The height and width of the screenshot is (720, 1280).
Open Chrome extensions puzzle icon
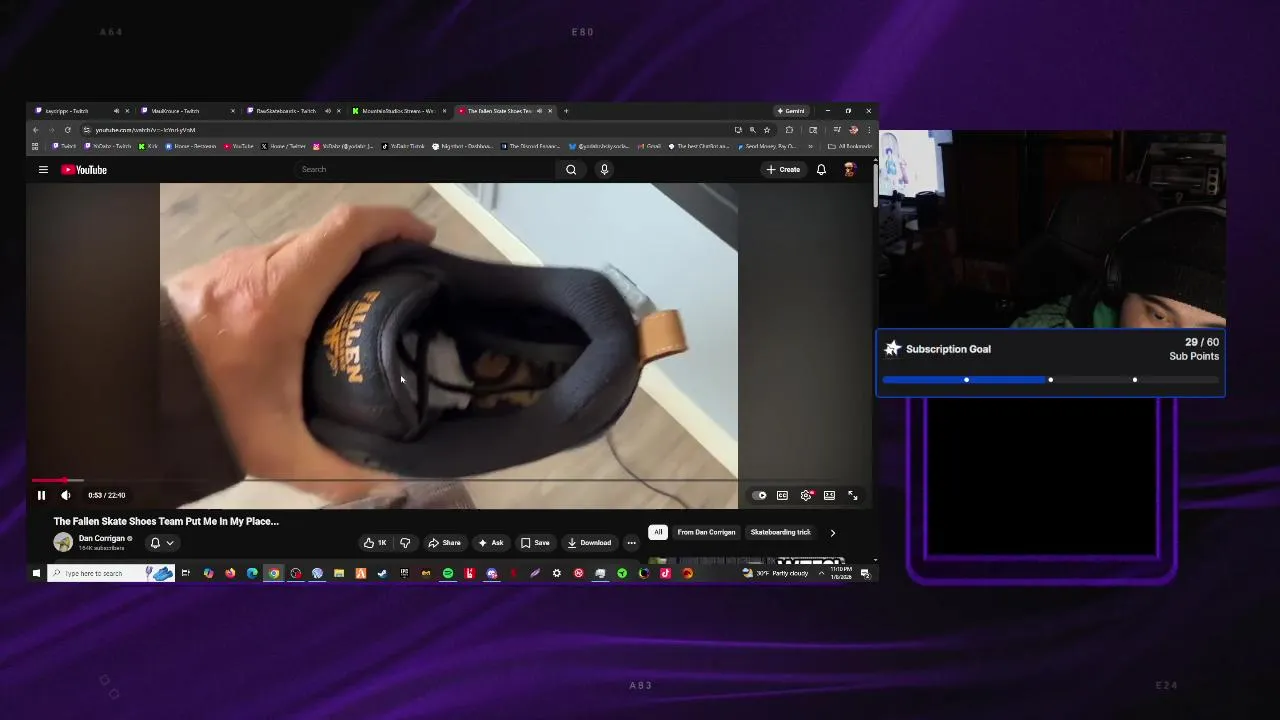[789, 130]
